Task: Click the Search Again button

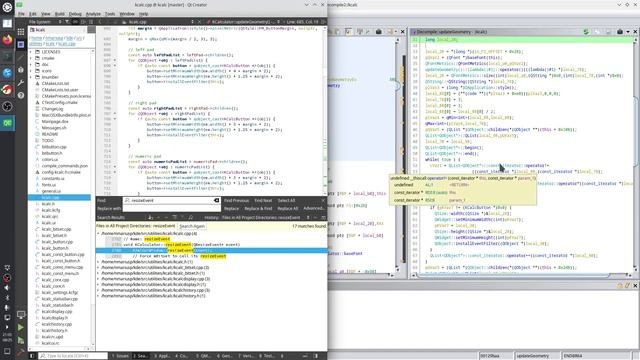Action: (x=192, y=226)
